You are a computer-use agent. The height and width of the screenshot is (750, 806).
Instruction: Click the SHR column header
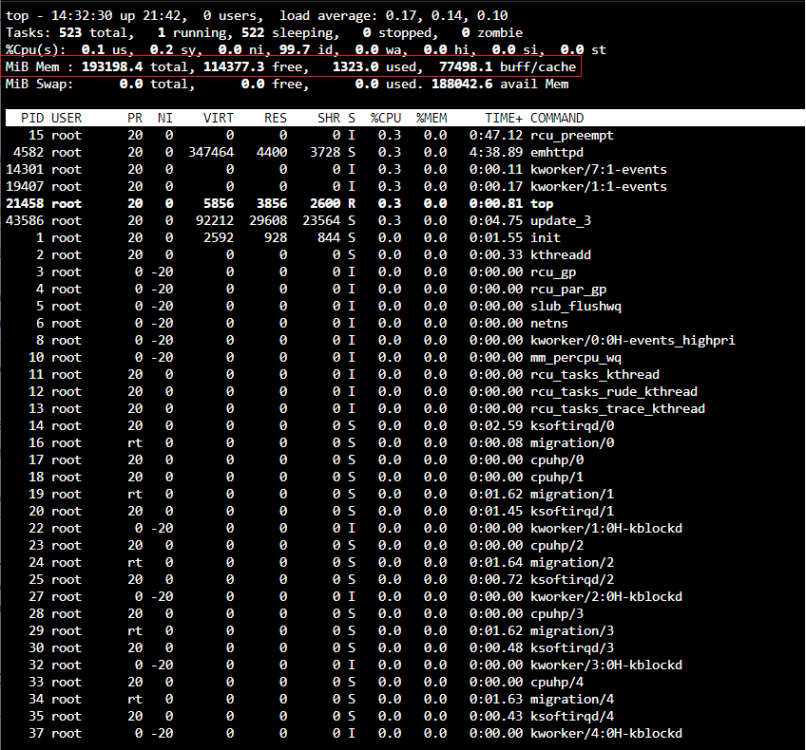coord(328,118)
